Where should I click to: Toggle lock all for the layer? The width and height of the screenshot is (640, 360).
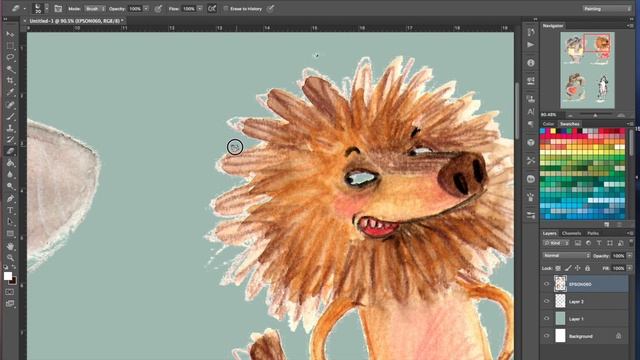(587, 268)
